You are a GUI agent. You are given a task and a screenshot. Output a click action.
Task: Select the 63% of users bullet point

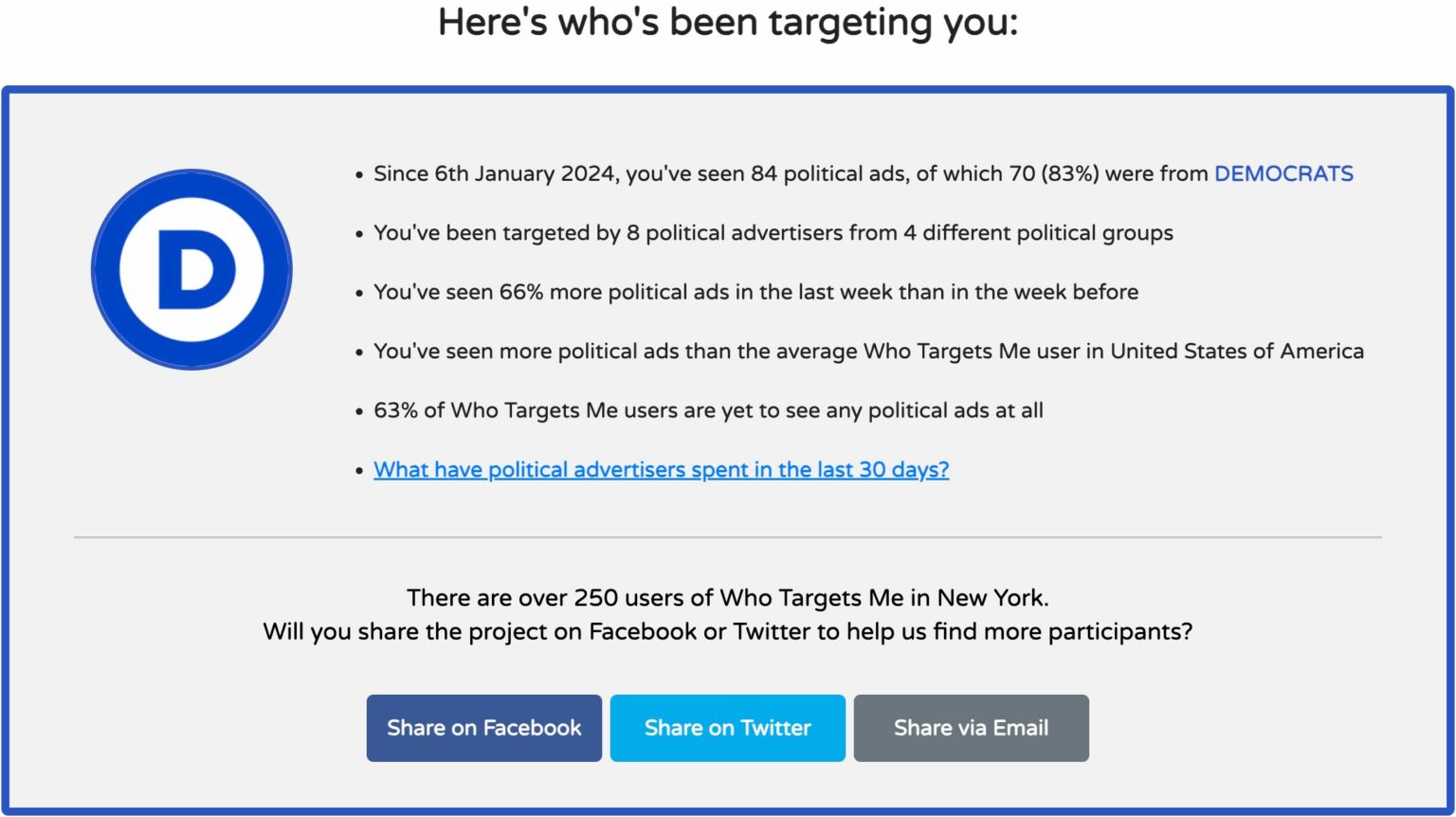point(708,409)
